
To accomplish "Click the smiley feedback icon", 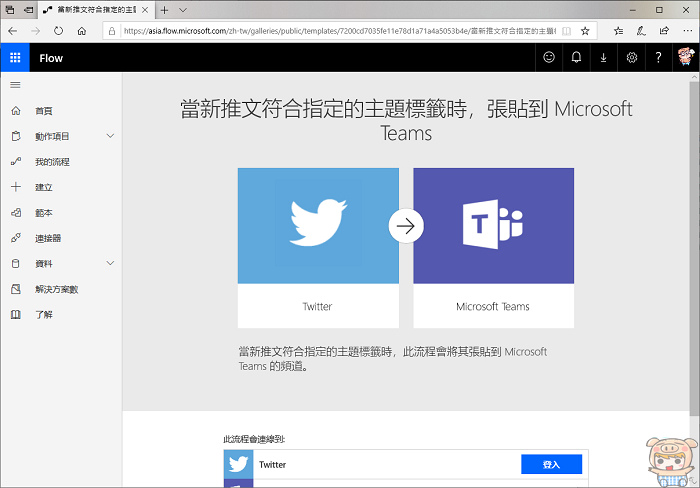I will click(x=549, y=58).
